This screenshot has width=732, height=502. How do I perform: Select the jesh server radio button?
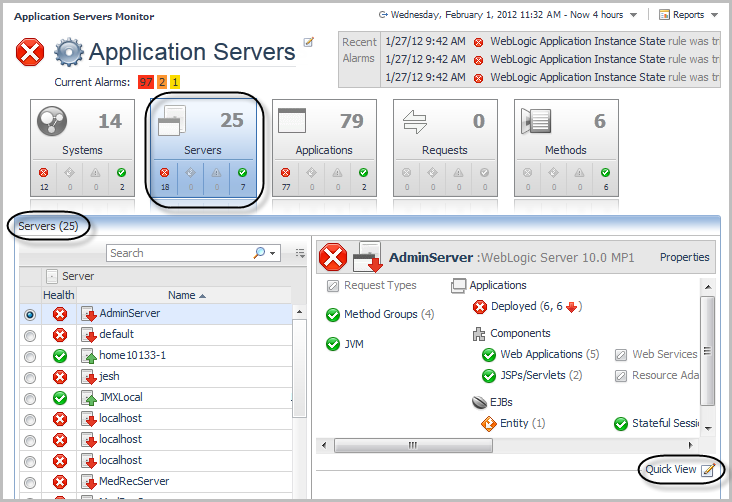[30, 378]
